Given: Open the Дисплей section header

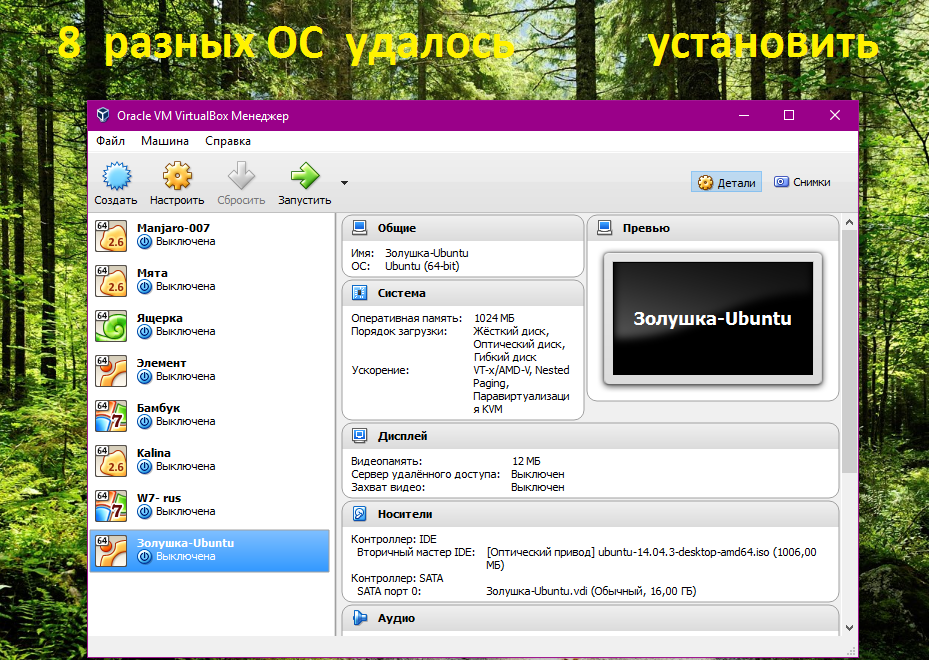Looking at the screenshot, I should click(590, 436).
